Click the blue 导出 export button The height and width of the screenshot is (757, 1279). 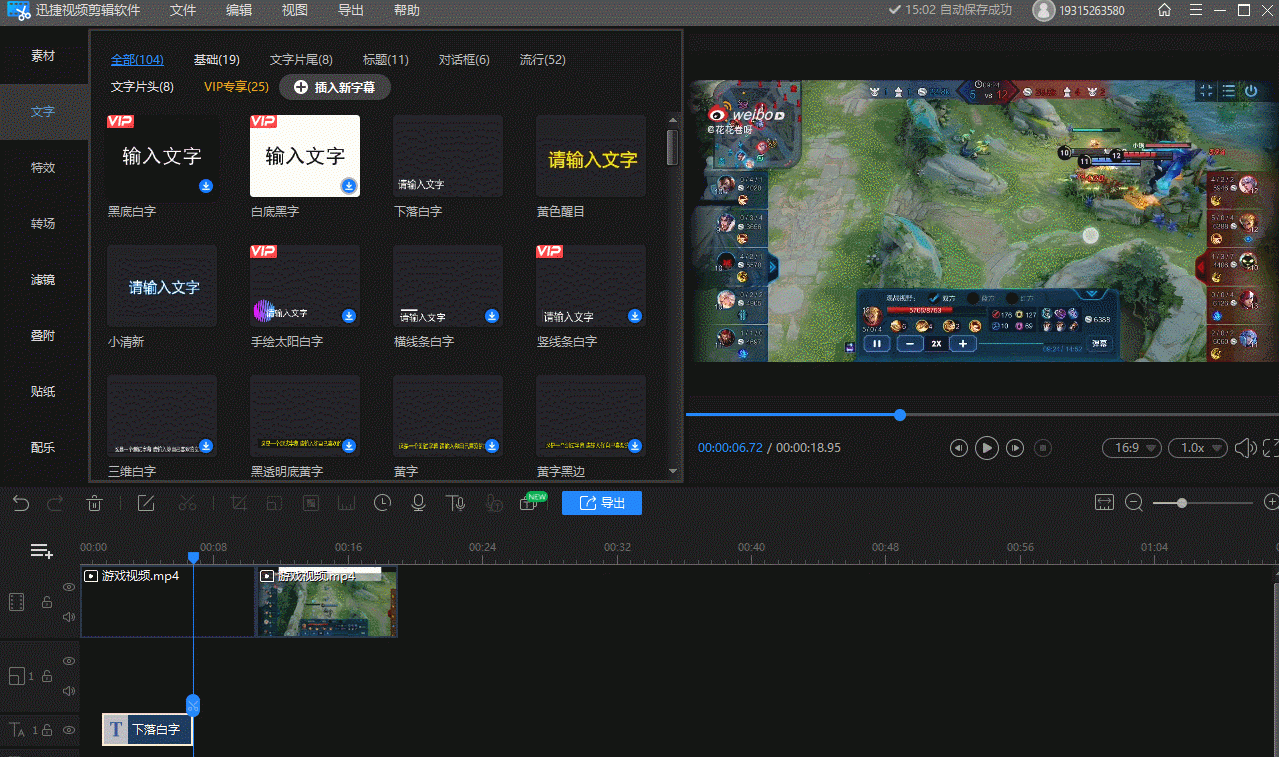[602, 503]
